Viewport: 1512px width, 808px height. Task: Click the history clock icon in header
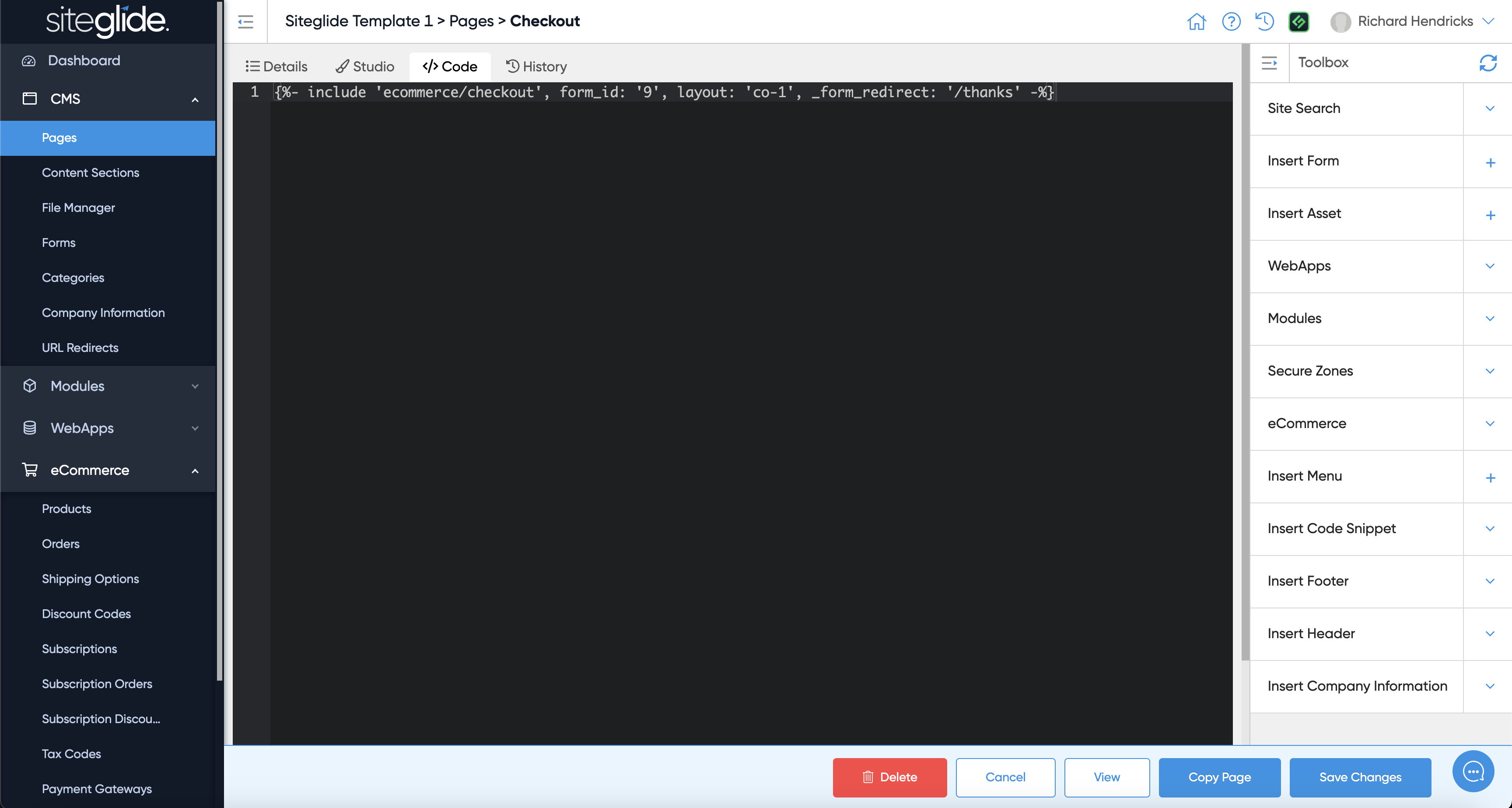[x=1264, y=22]
